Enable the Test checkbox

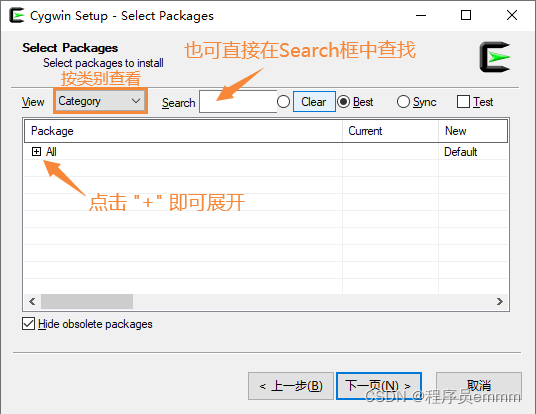point(463,102)
